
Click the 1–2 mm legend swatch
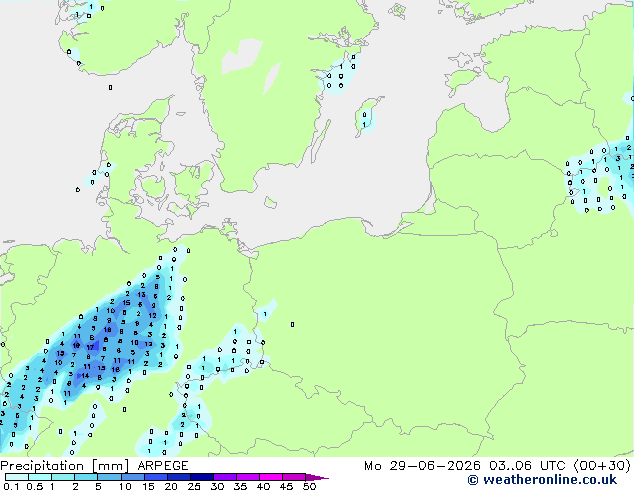(63, 477)
